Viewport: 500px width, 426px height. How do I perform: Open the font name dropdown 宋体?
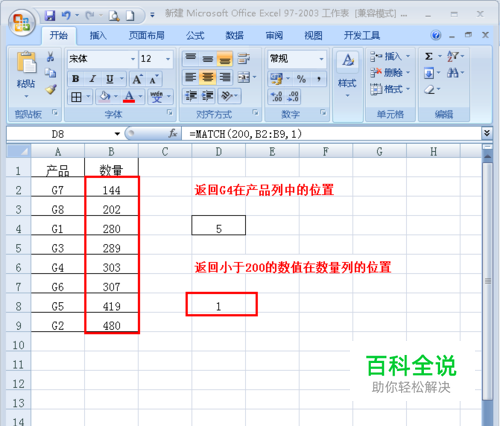tap(133, 59)
